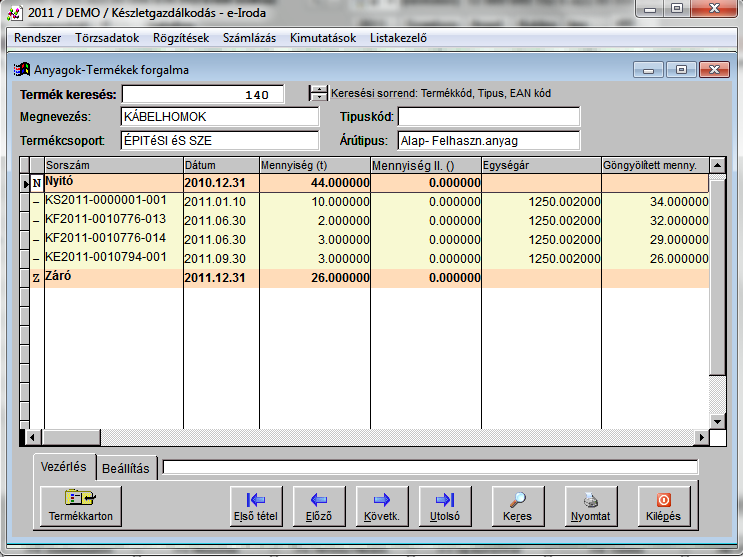Open the Rendszer menu
The image size is (743, 557).
pos(38,38)
